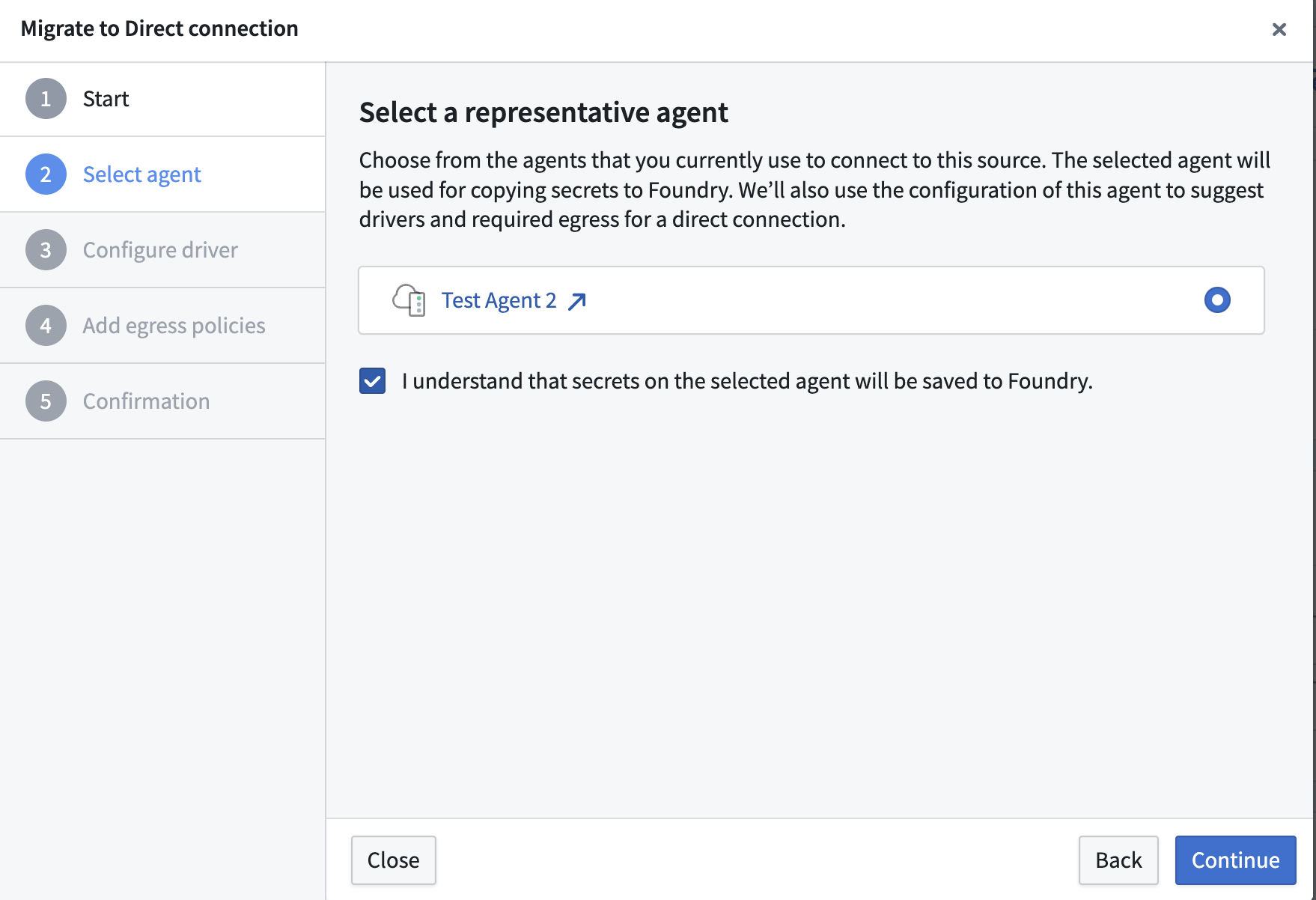
Task: Click step 4 number circle
Action: coord(46,326)
